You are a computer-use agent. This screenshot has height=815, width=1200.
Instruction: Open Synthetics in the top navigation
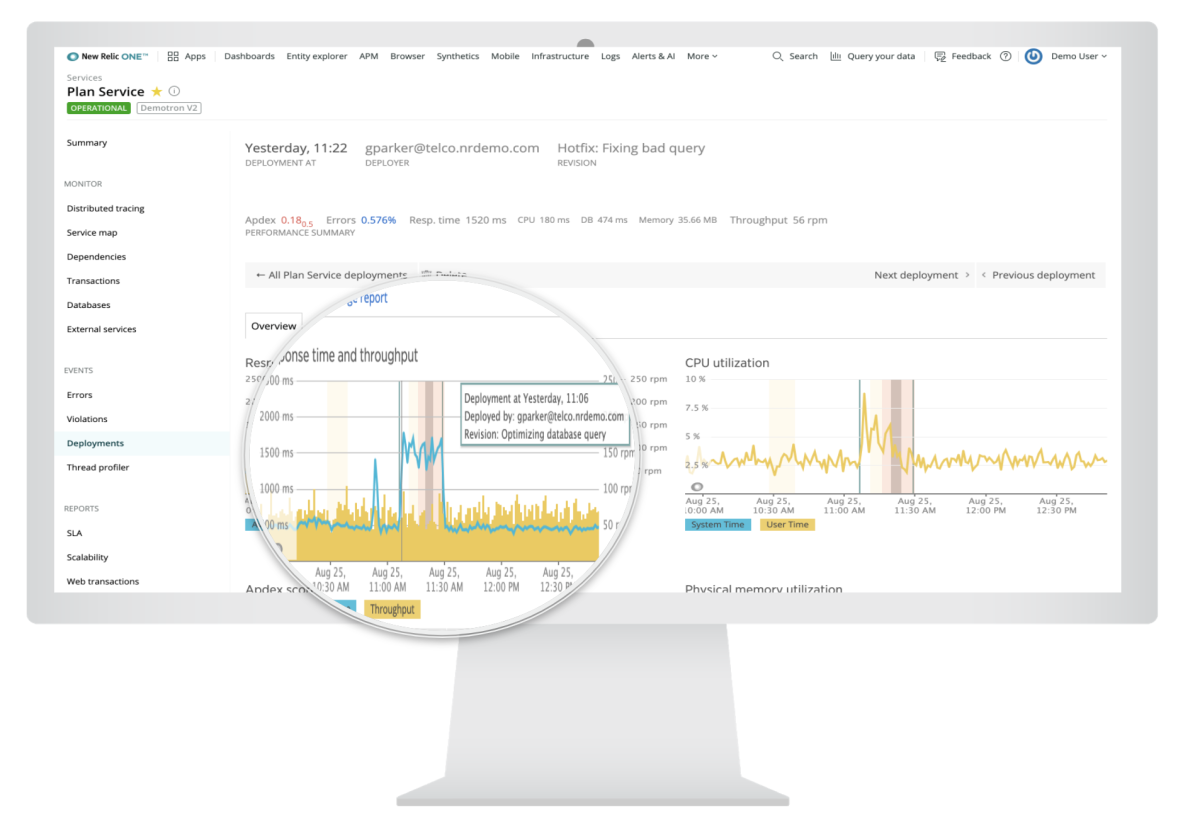click(458, 56)
